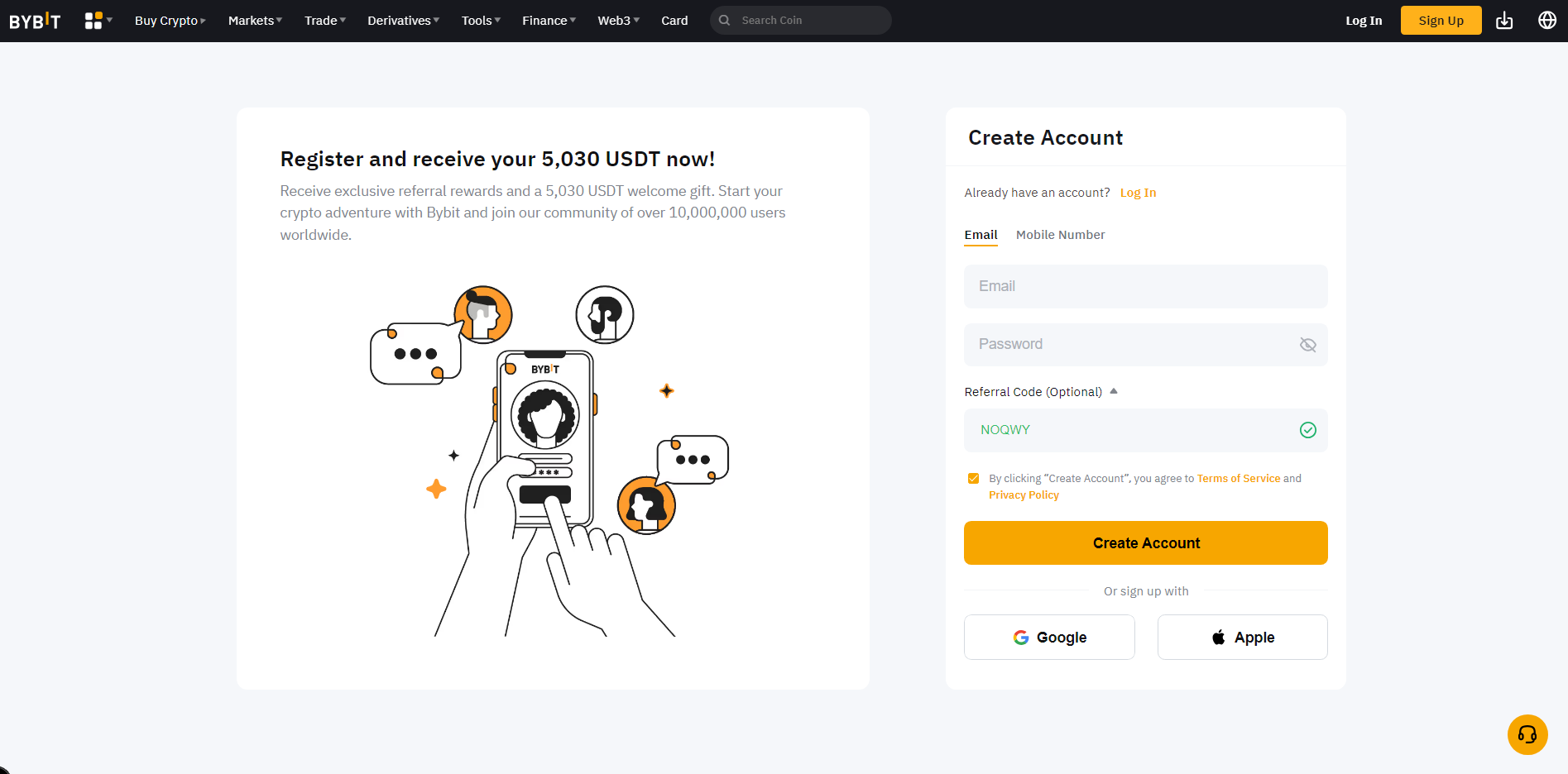Image resolution: width=1568 pixels, height=774 pixels.
Task: Open the Terms of Service link
Action: pyautogui.click(x=1239, y=479)
